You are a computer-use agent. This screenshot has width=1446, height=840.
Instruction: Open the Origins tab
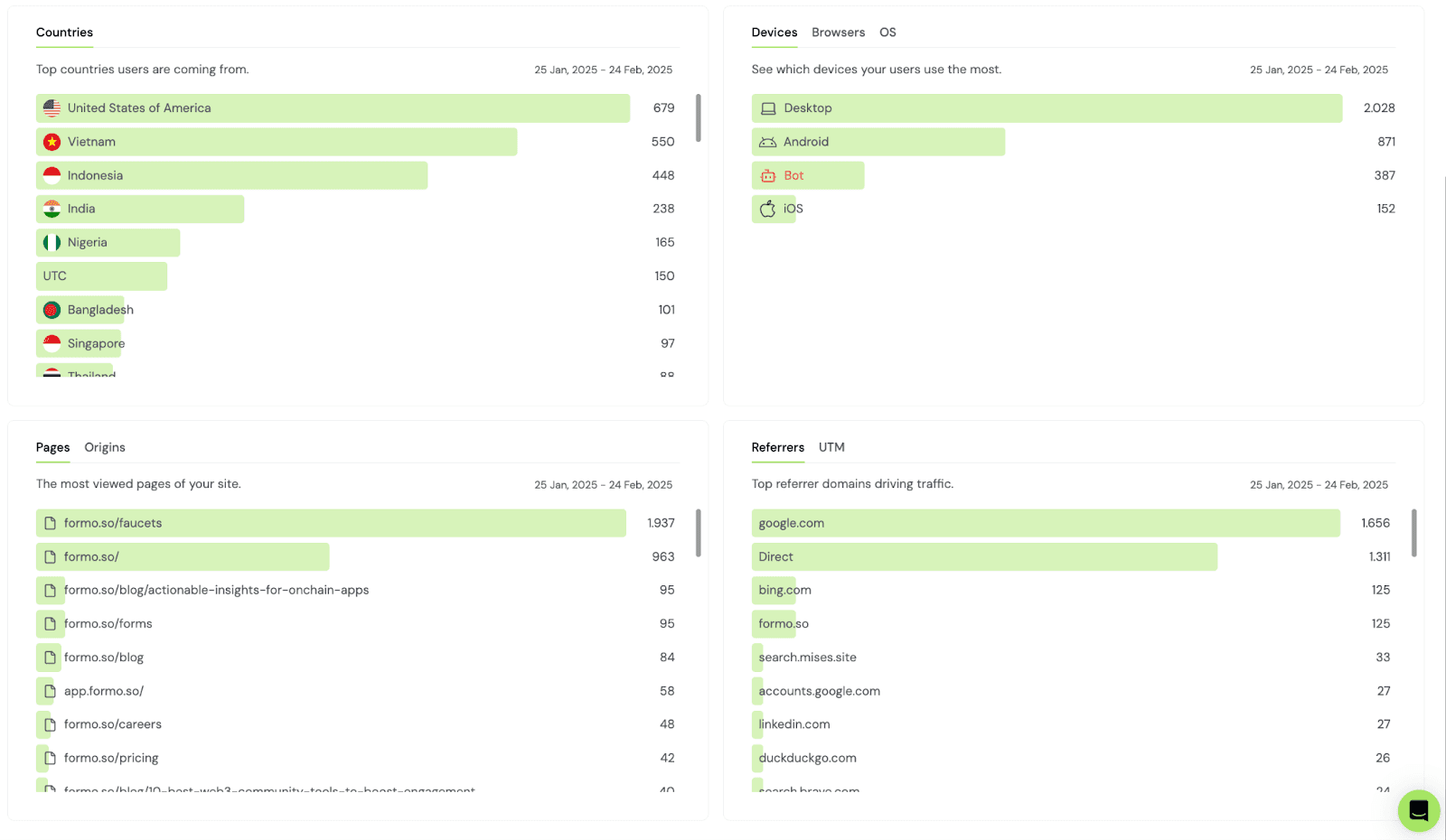(x=105, y=447)
